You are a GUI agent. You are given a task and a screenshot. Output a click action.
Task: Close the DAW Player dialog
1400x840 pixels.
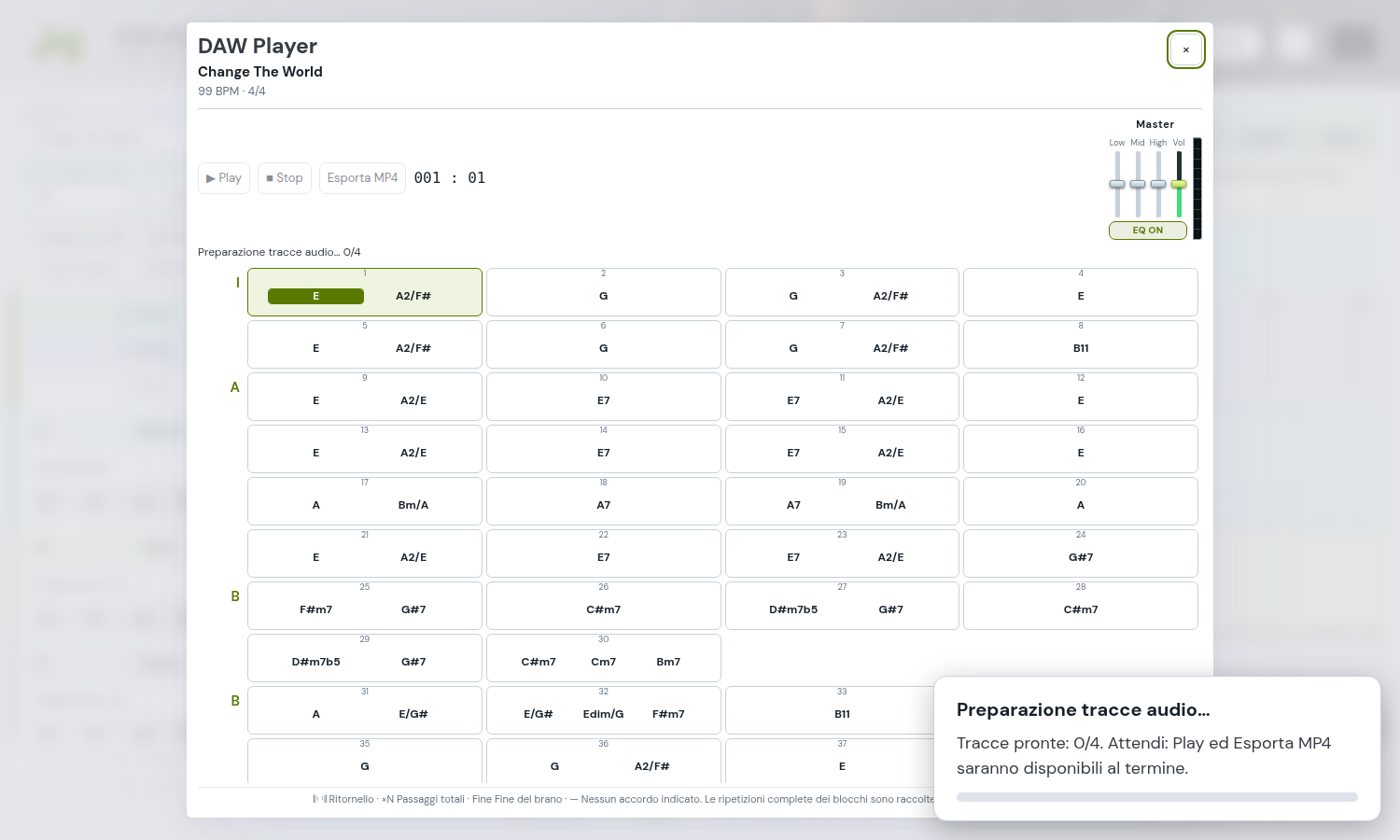(1186, 49)
